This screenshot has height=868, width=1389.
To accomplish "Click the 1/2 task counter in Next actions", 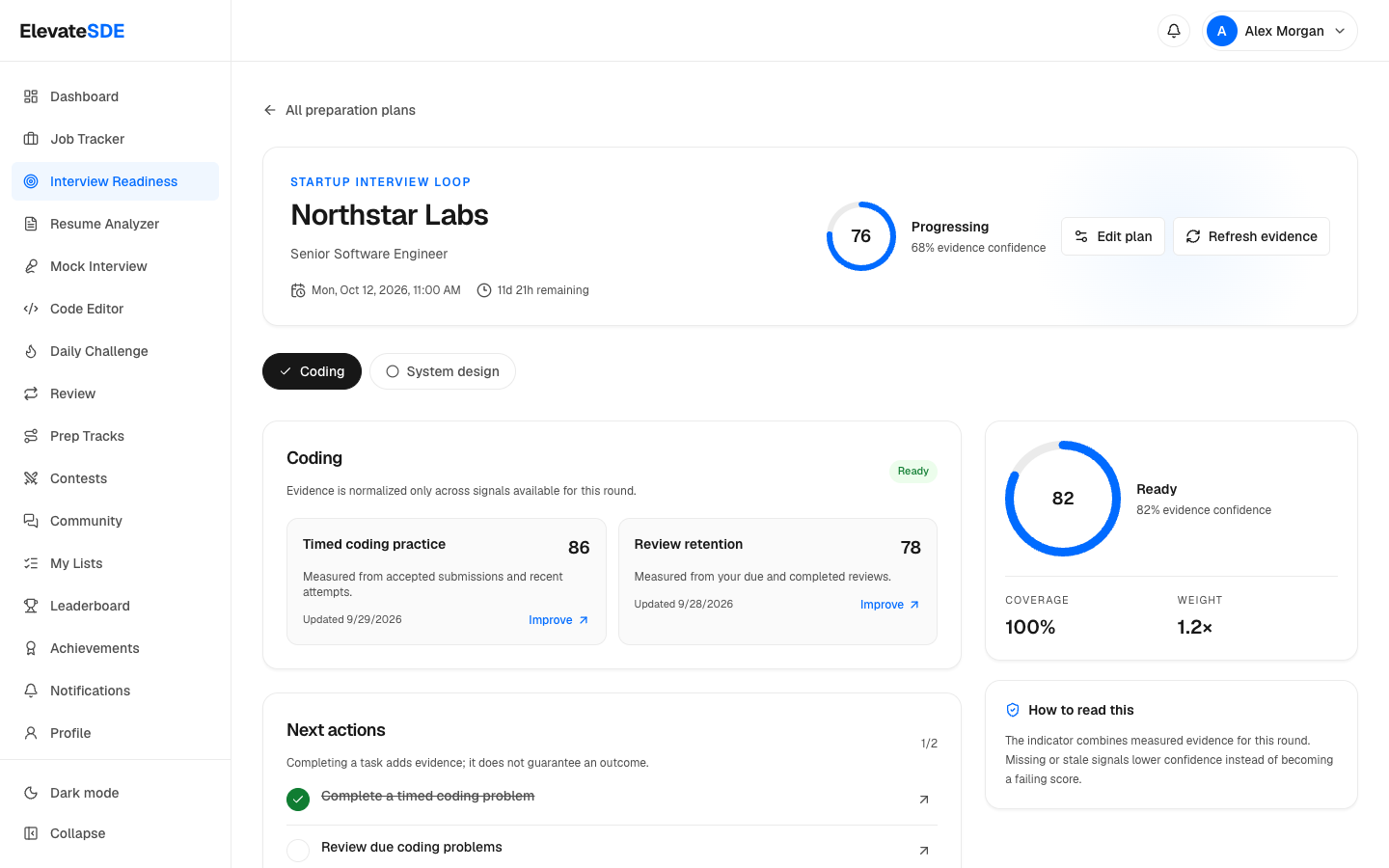I will point(929,744).
